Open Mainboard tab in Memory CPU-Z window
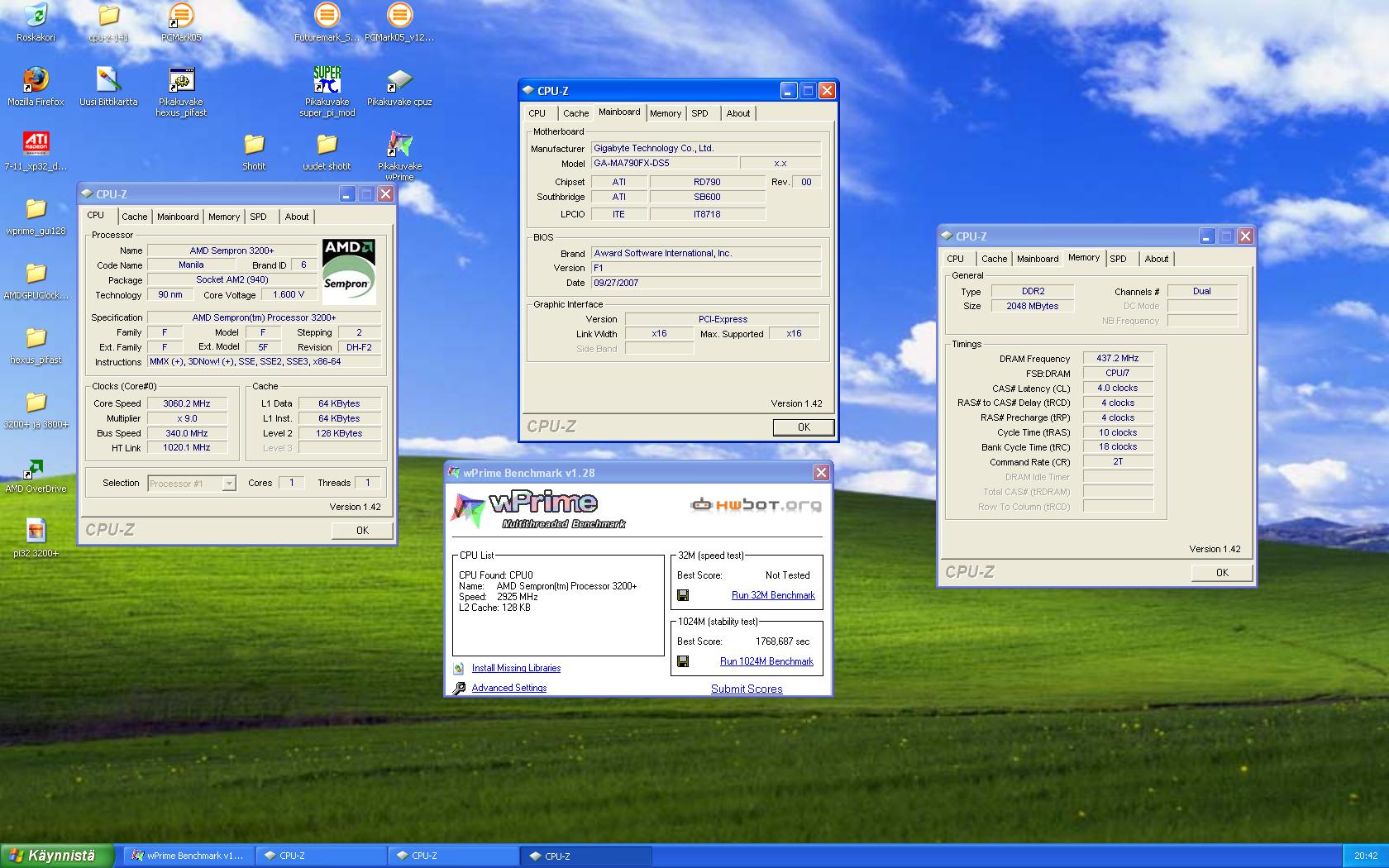 click(1038, 259)
